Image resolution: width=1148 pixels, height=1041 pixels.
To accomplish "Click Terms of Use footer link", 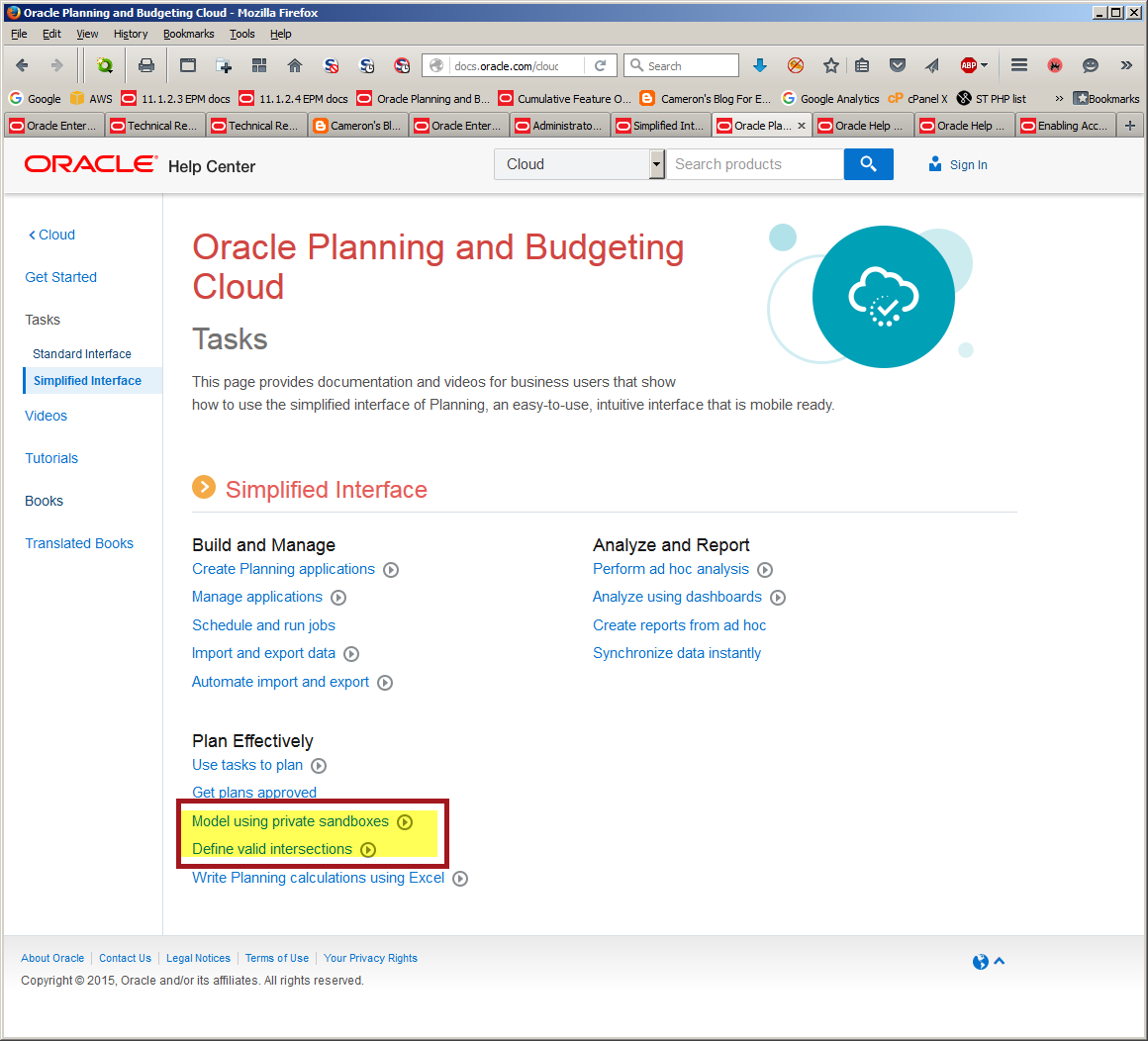I will click(277, 958).
